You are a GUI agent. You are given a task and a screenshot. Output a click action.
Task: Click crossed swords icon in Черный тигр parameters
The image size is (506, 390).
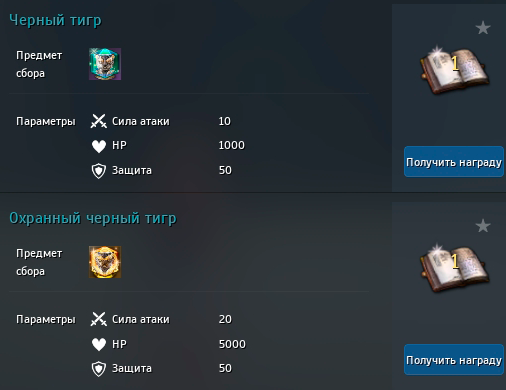tap(99, 121)
